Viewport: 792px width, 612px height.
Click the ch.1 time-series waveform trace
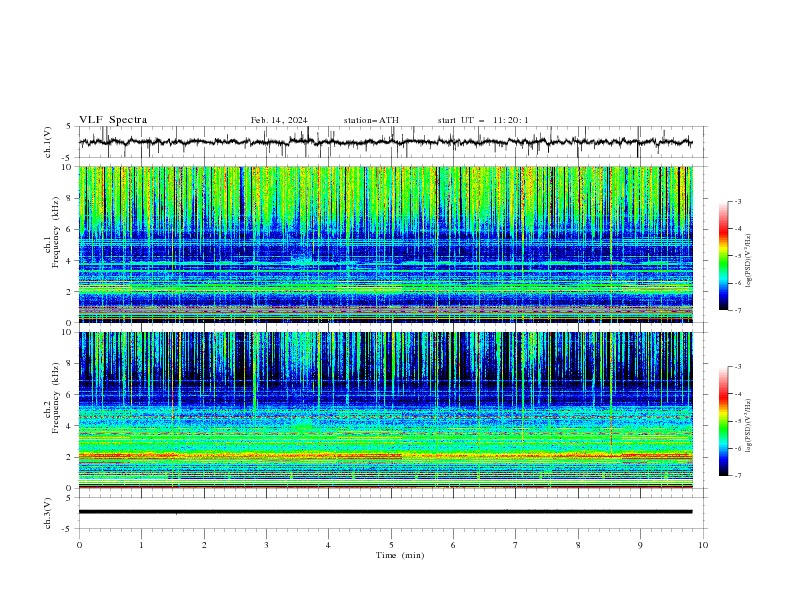(x=385, y=142)
